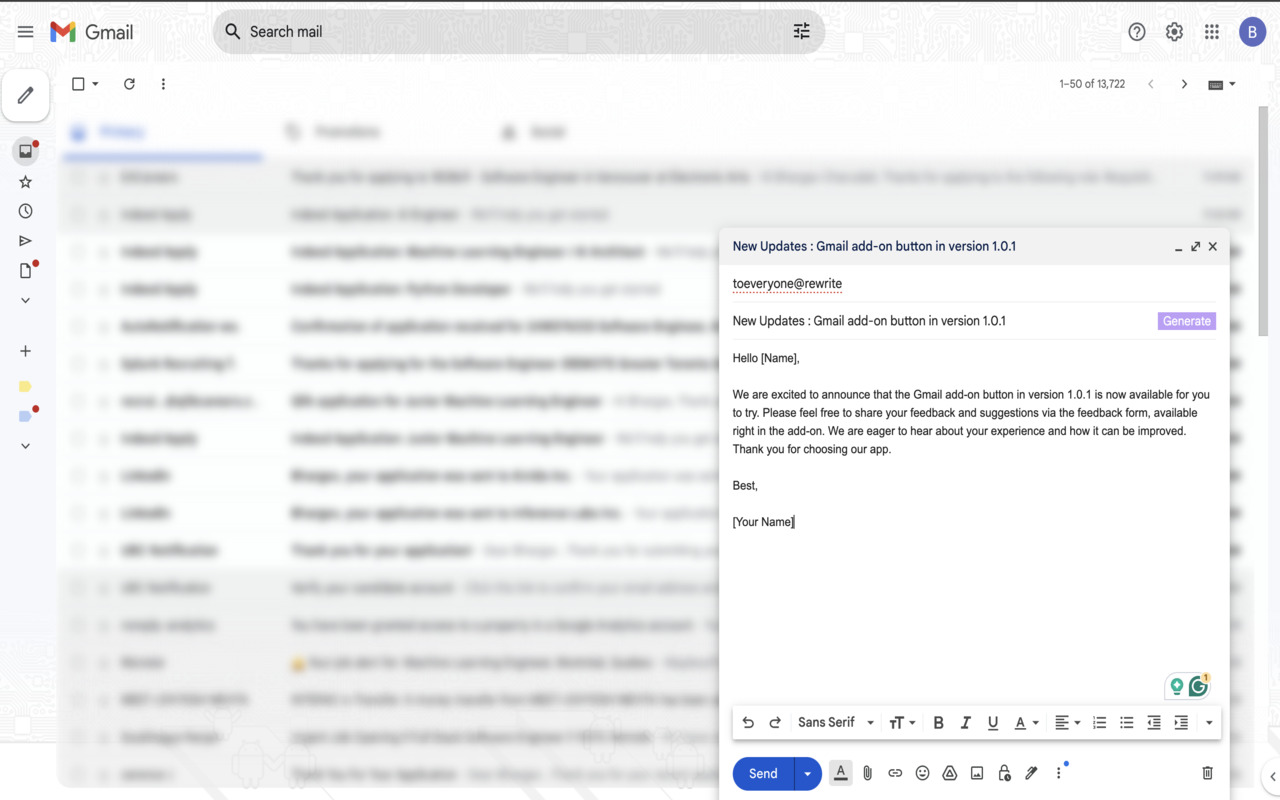
Task: Click the Gmail logo
Action: tap(92, 32)
